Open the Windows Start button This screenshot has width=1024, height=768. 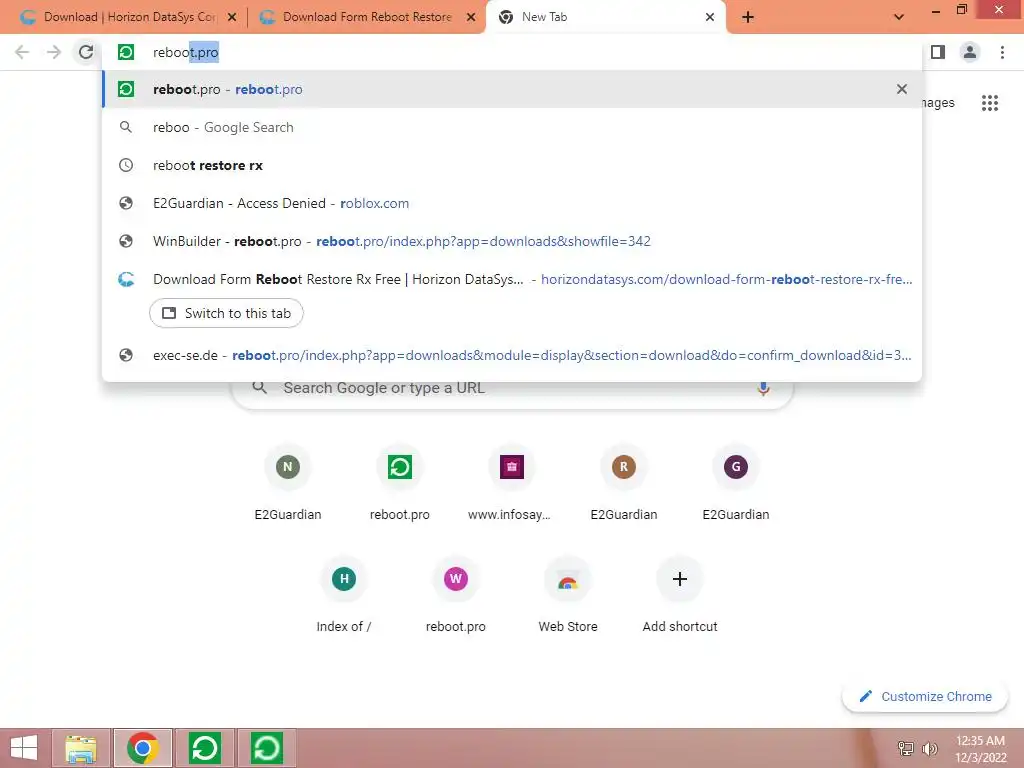24,748
